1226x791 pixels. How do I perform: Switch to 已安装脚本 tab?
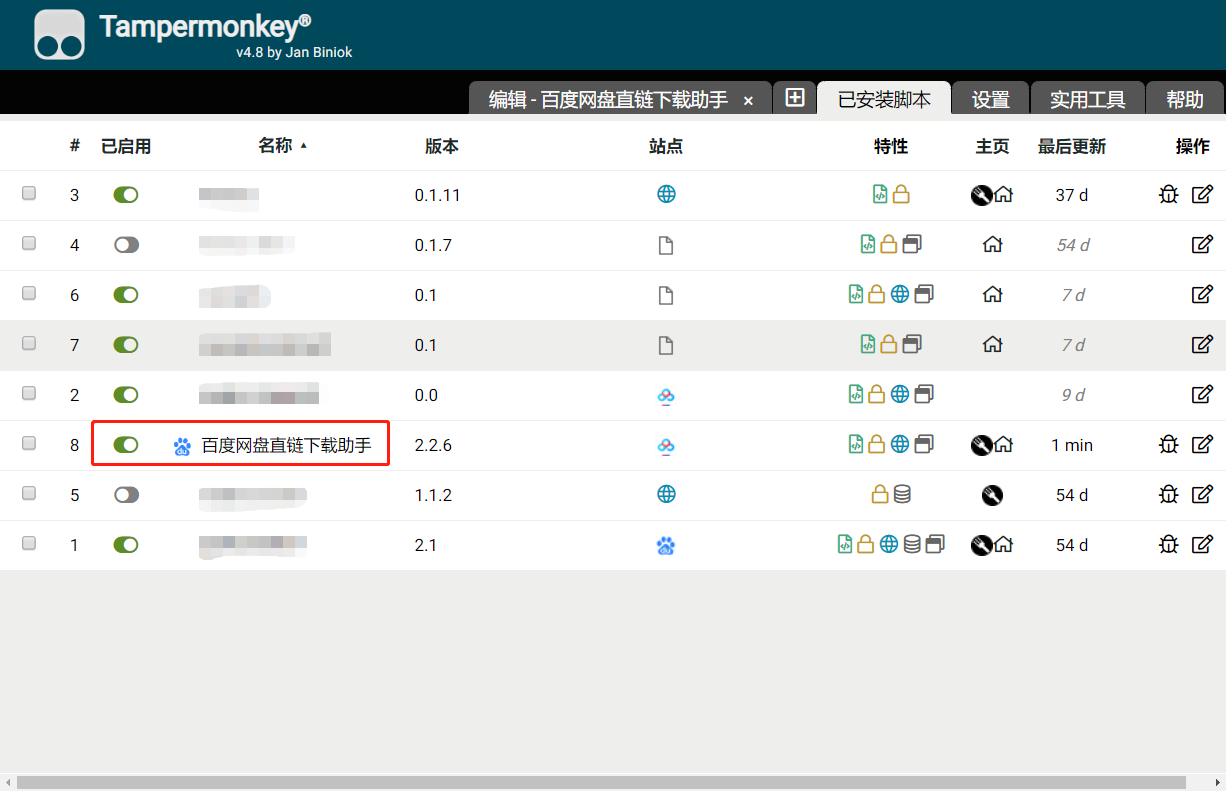pos(884,99)
